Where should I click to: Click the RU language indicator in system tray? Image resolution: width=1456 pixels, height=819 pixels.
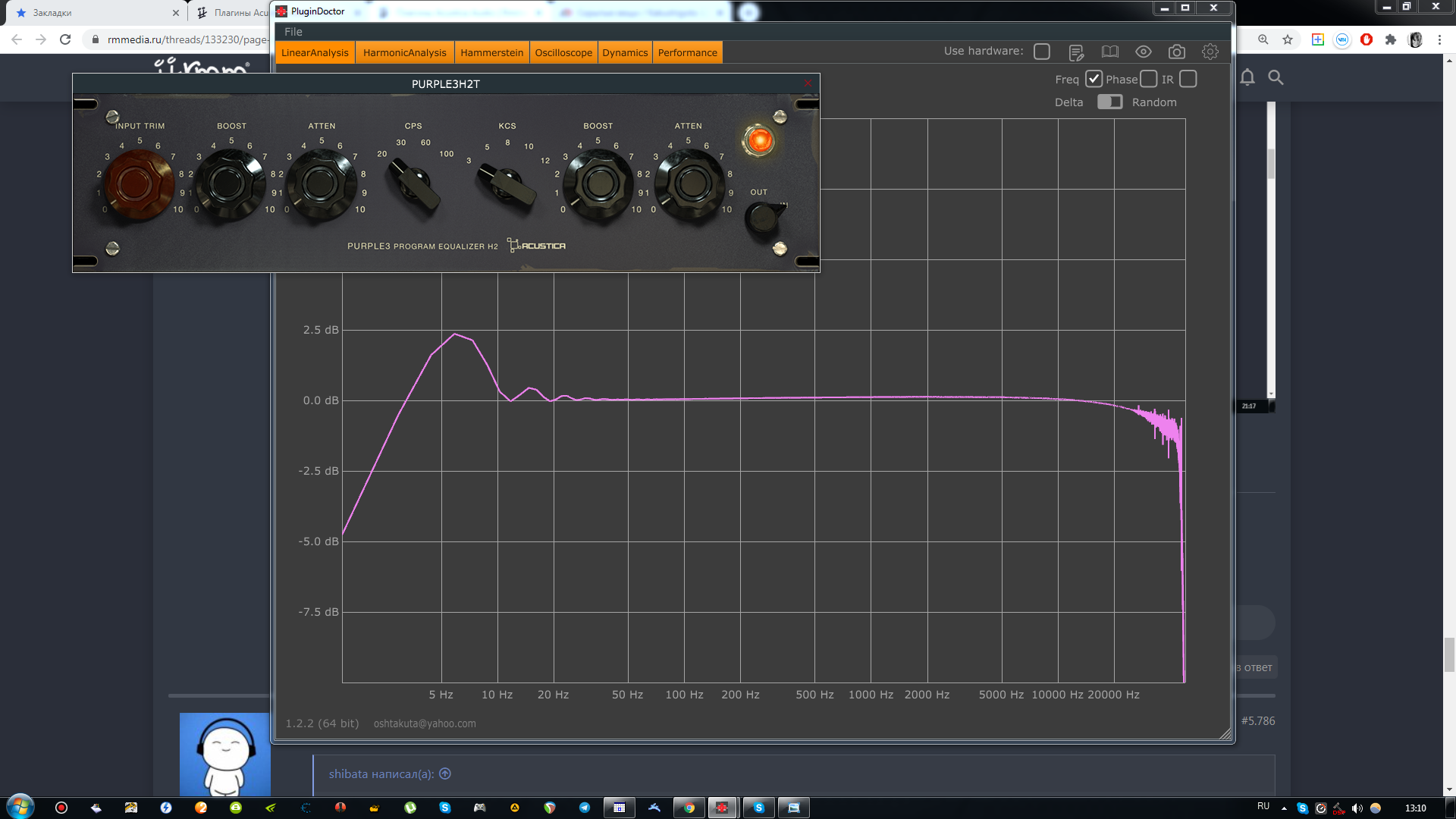(x=1263, y=806)
